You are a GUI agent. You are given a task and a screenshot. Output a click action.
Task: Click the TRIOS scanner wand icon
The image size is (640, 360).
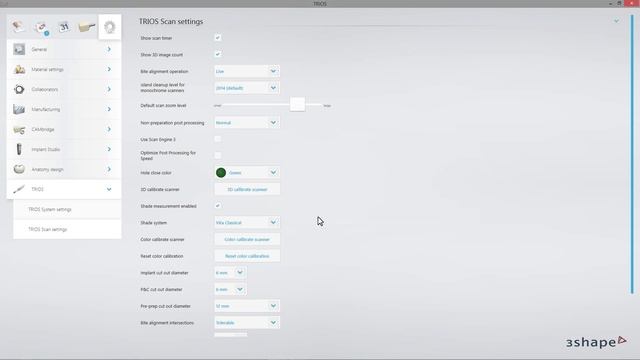[x=19, y=189]
